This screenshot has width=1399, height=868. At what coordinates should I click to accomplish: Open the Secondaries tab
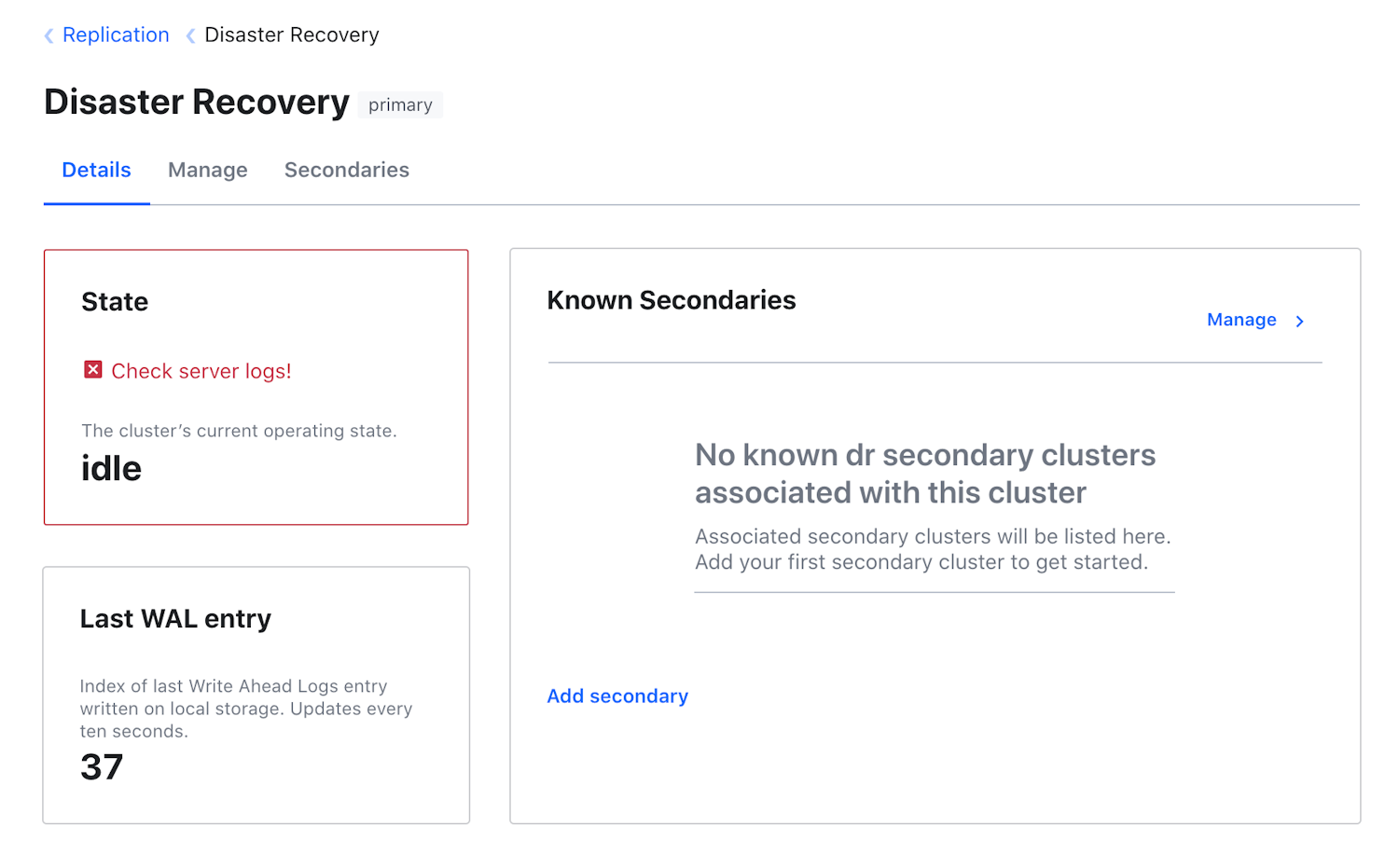tap(346, 170)
